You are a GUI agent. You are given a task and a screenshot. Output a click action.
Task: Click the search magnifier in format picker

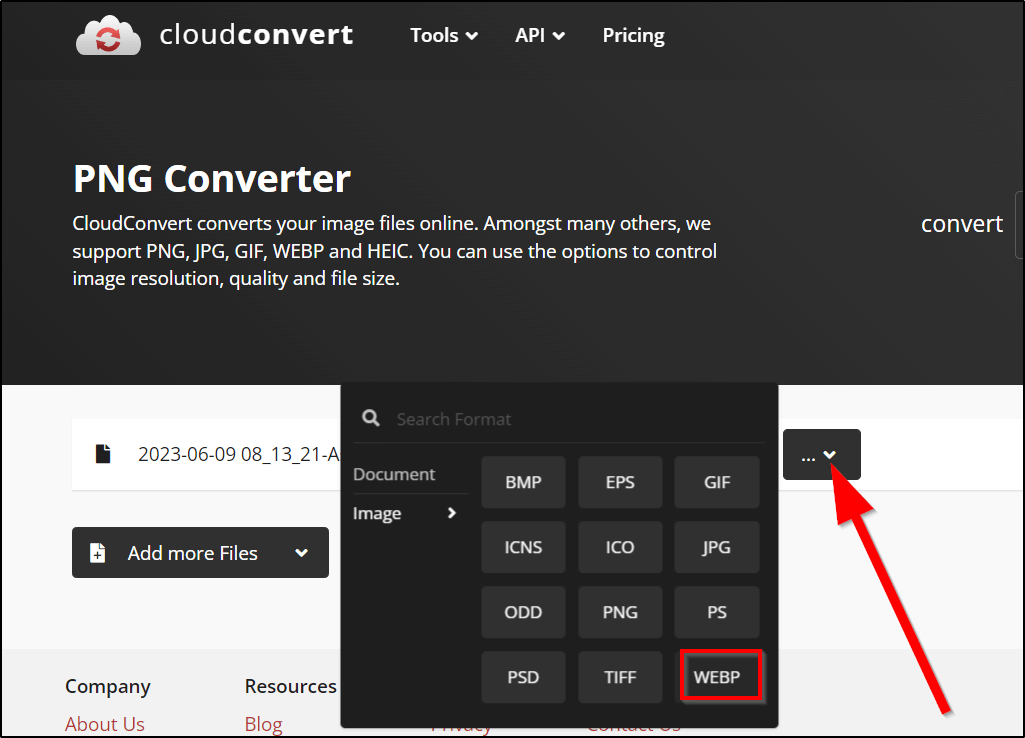point(370,418)
